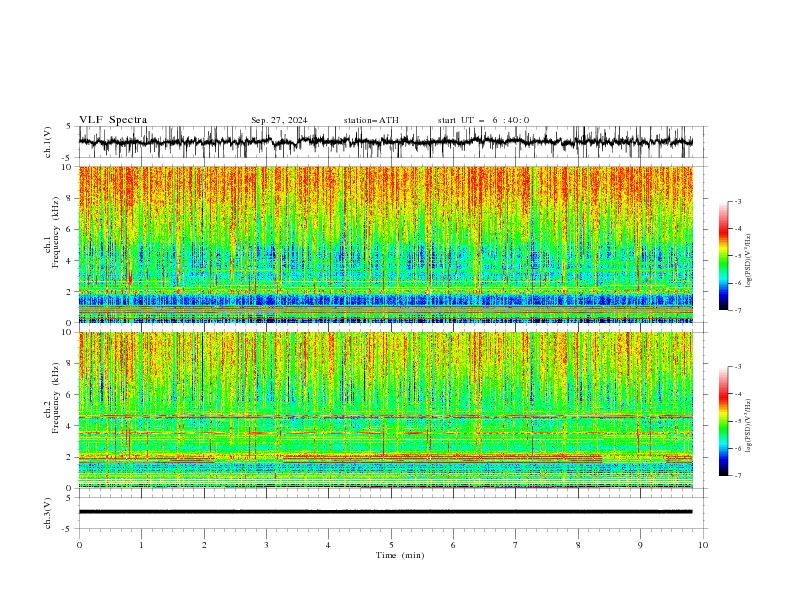Click the "Time (min)" axis label

[x=400, y=555]
